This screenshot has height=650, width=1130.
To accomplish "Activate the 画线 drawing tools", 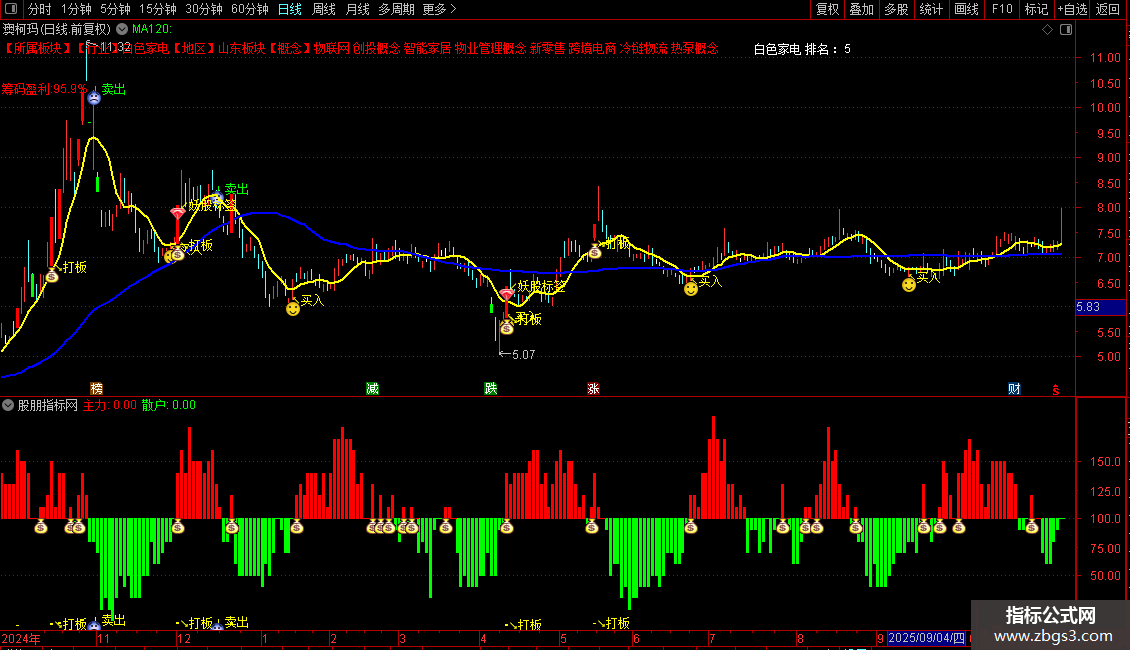I will coord(966,9).
